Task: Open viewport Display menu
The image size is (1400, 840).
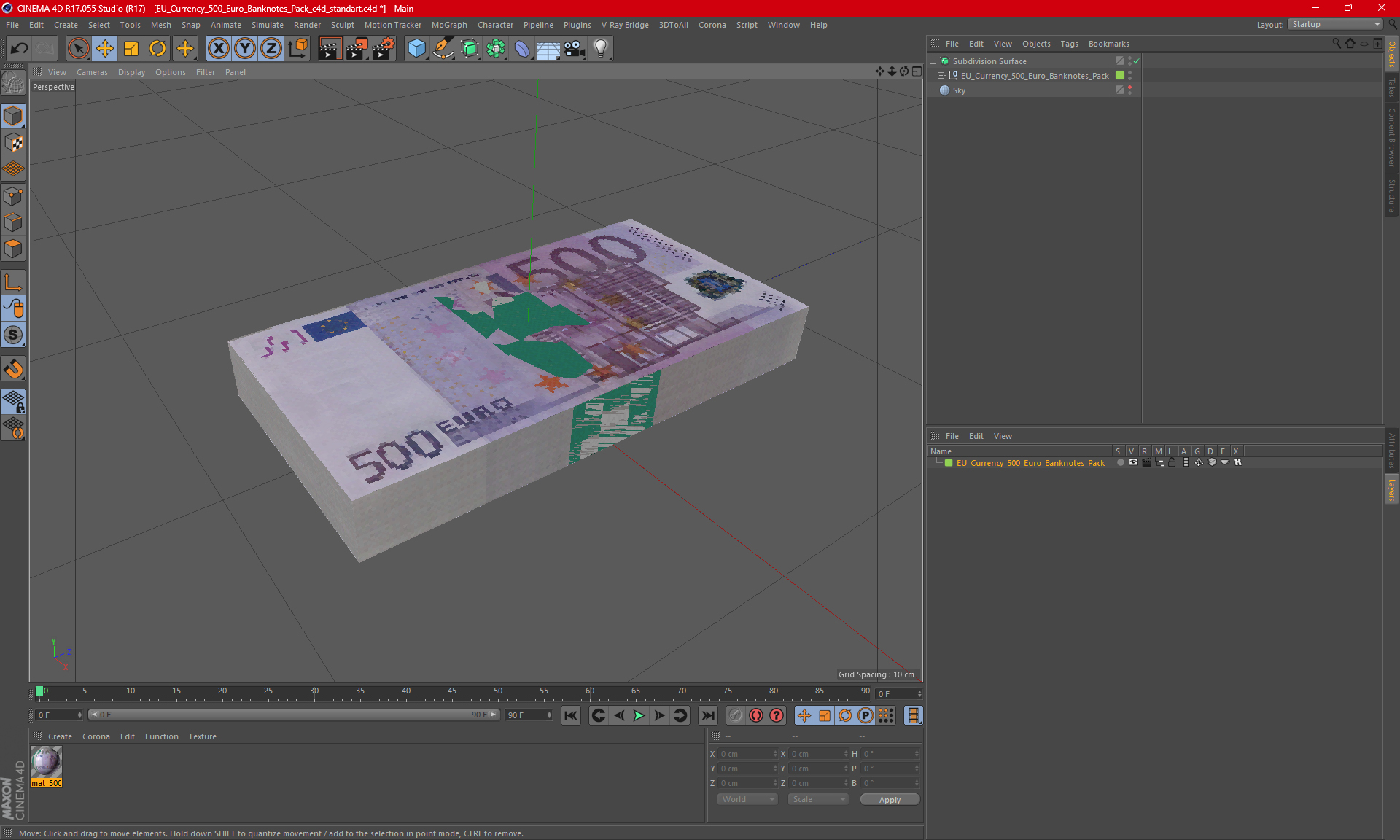Action: click(131, 72)
